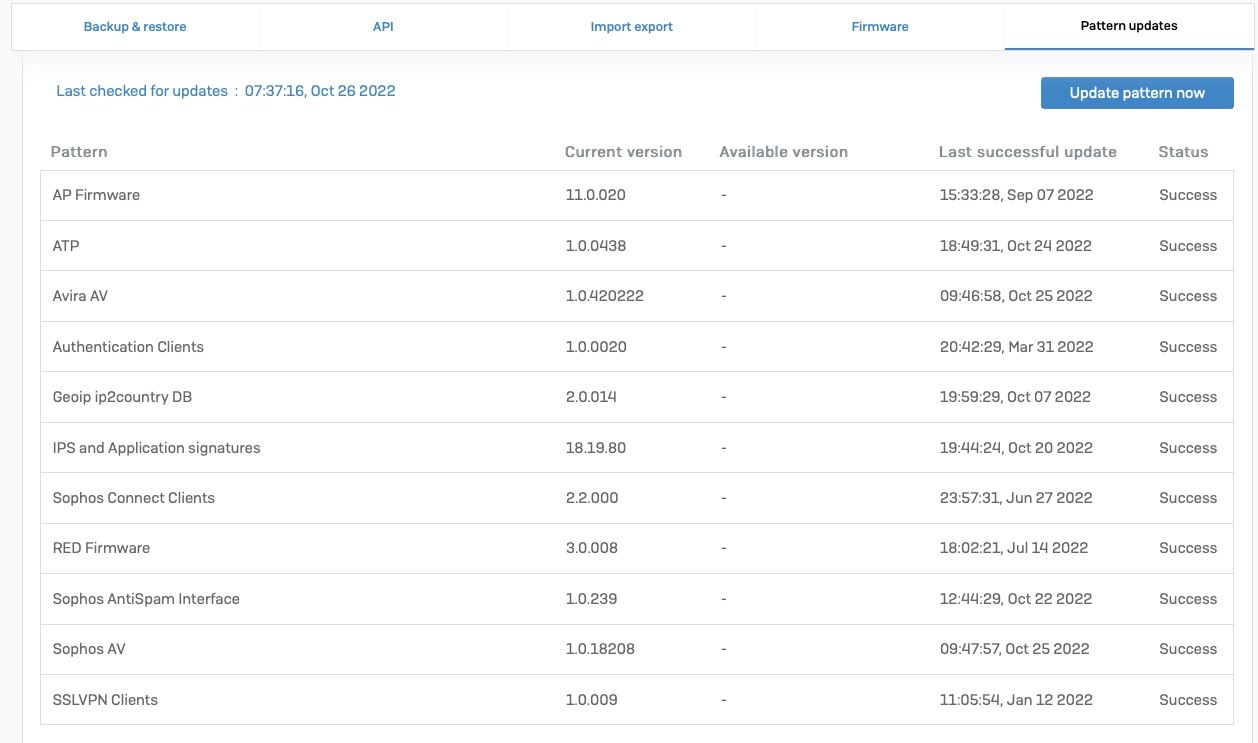Click version 1.0.009 of SSLVPN Clients

(591, 700)
